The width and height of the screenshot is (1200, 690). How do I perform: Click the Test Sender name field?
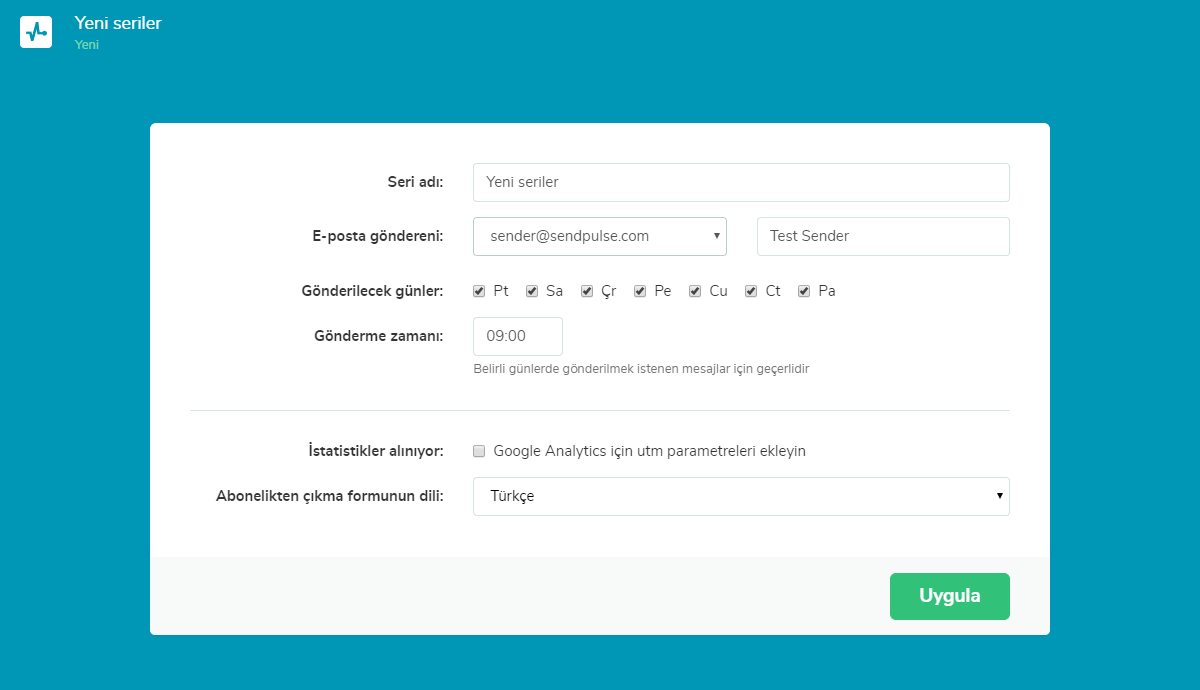point(883,236)
